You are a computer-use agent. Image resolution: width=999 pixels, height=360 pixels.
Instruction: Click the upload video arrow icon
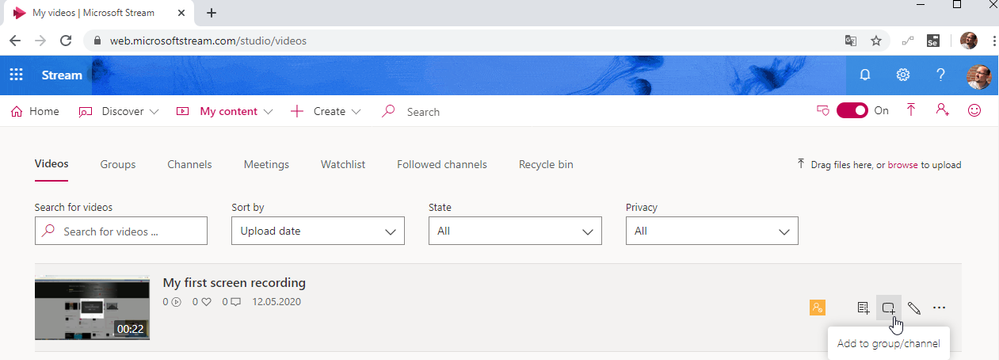[911, 110]
